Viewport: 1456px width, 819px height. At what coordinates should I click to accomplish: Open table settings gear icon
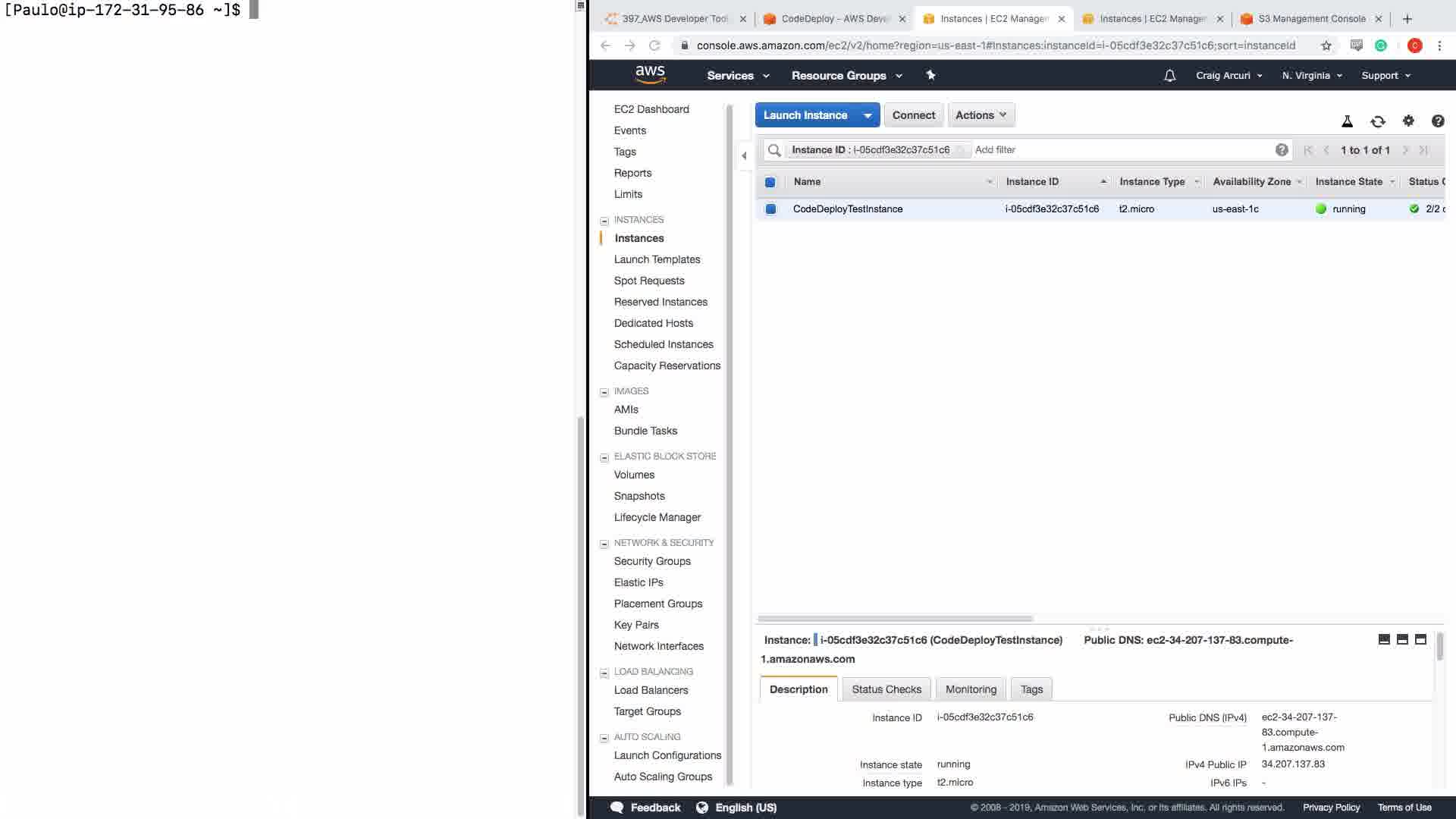coord(1408,121)
